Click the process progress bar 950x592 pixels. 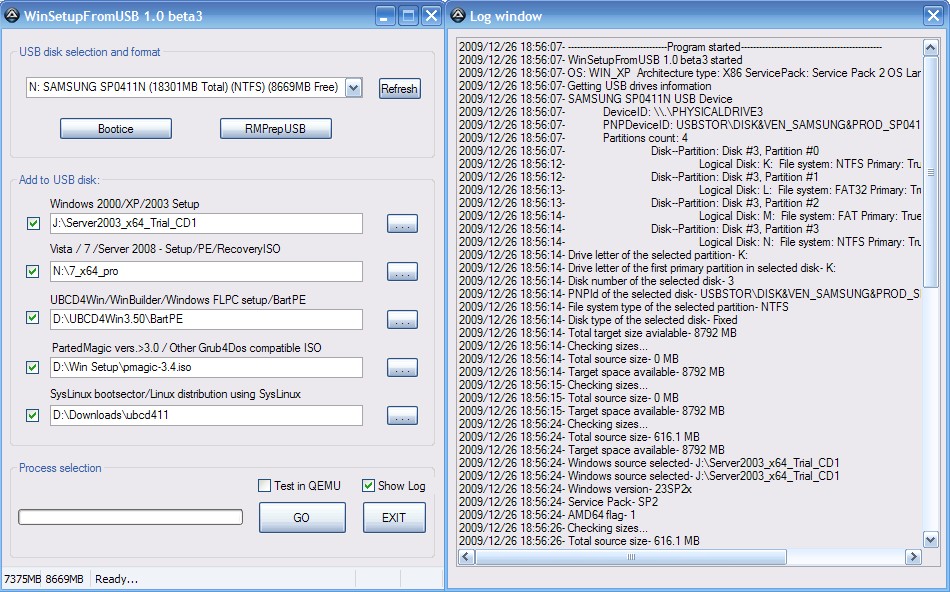131,517
